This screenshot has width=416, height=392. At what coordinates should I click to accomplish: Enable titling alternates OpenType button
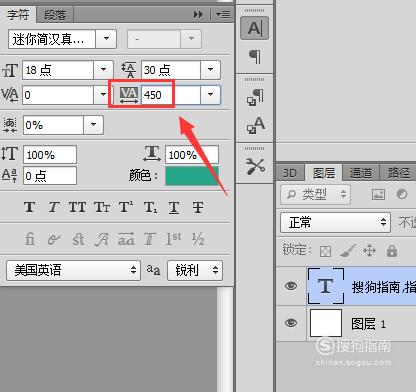[150, 239]
